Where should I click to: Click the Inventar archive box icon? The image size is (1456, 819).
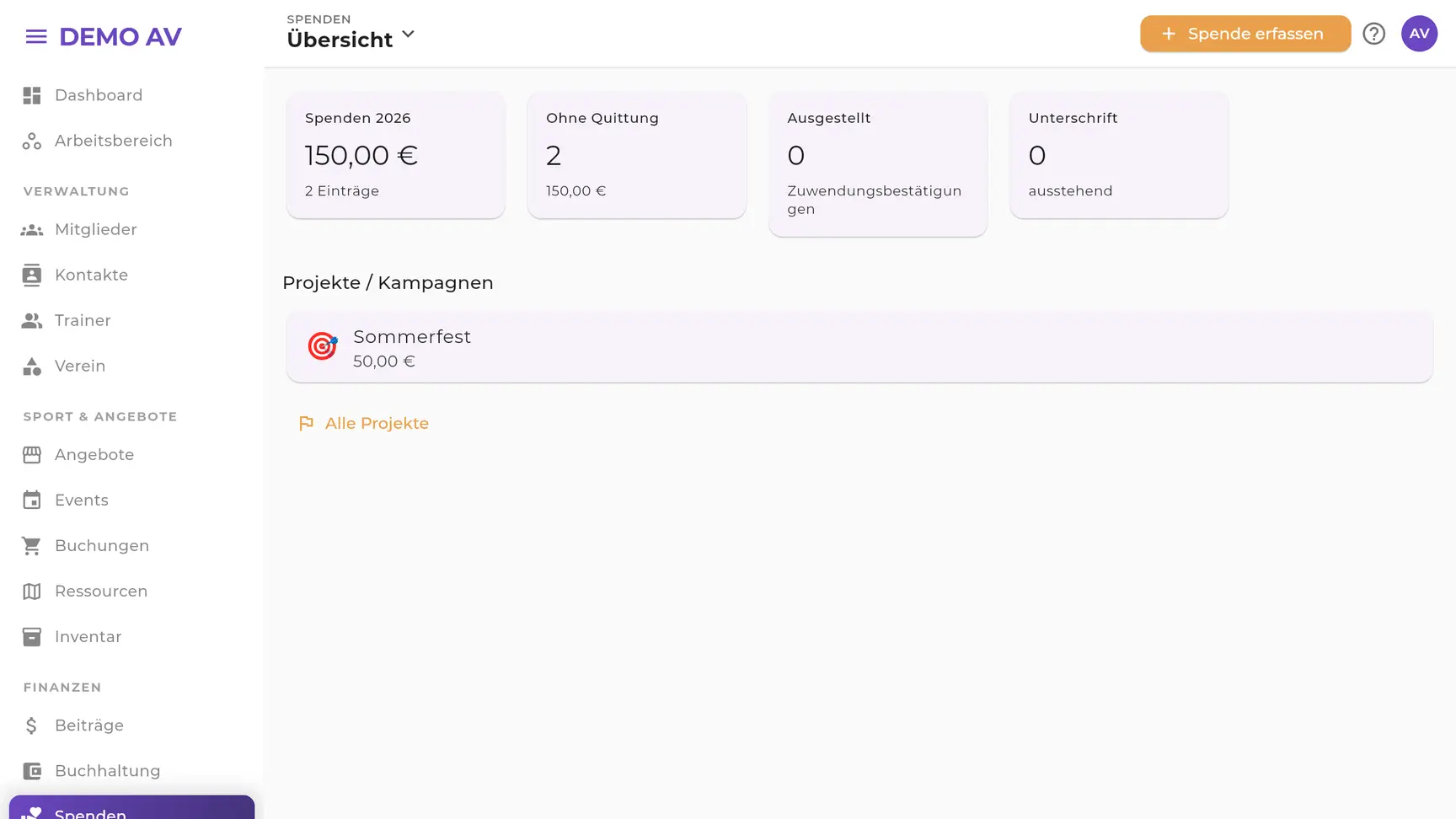point(32,637)
